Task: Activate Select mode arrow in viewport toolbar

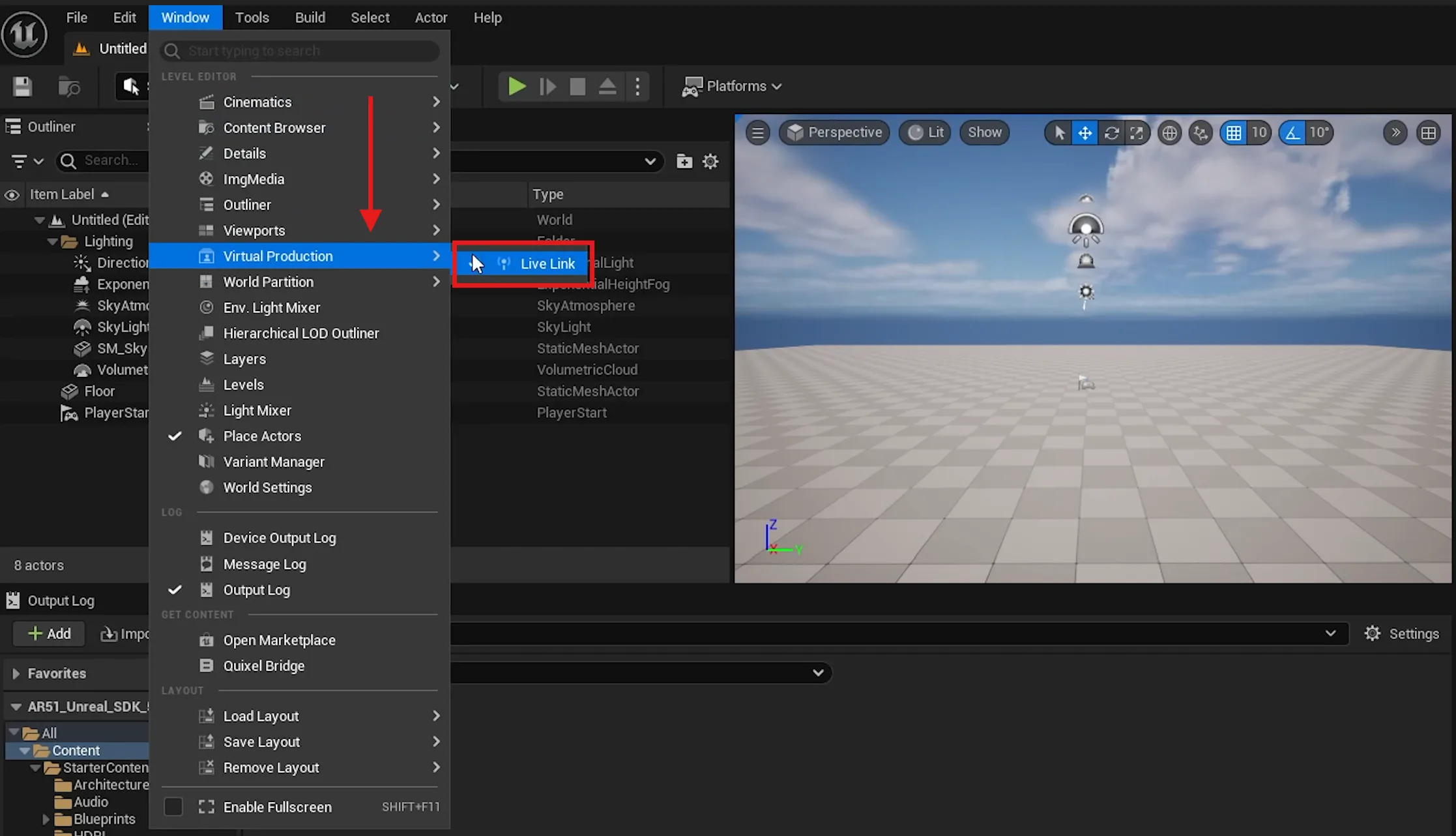Action: (x=1060, y=132)
